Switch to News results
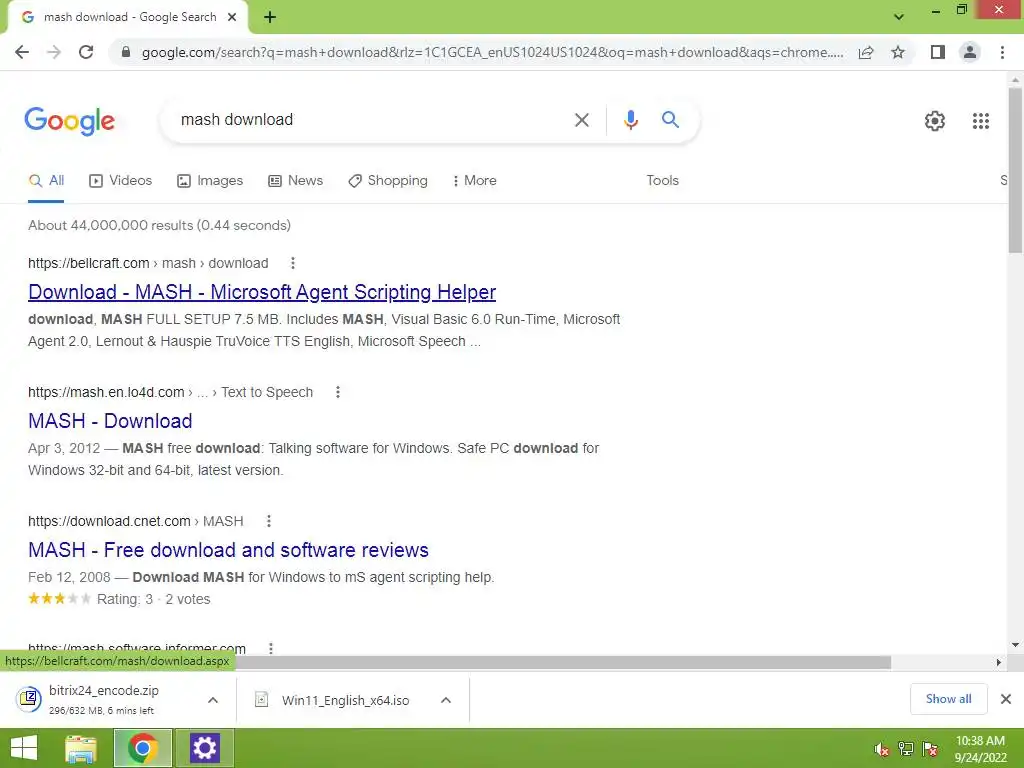Viewport: 1024px width, 768px height. [x=296, y=181]
